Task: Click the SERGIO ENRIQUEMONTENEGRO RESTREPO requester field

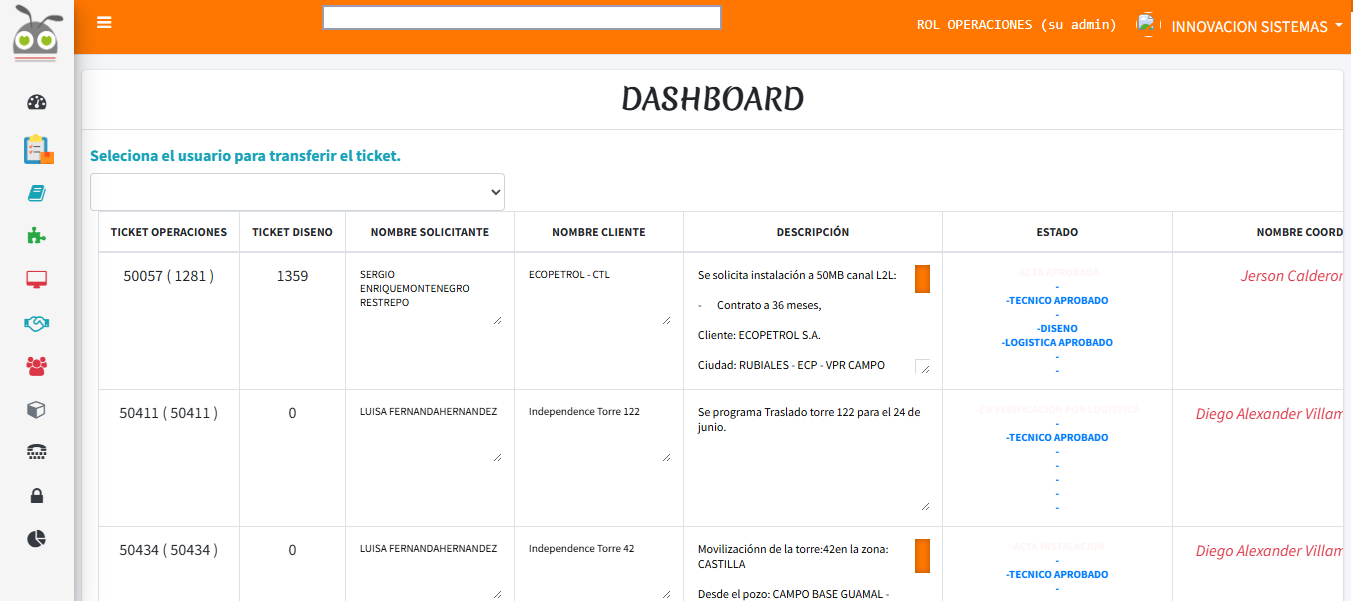Action: coord(430,295)
